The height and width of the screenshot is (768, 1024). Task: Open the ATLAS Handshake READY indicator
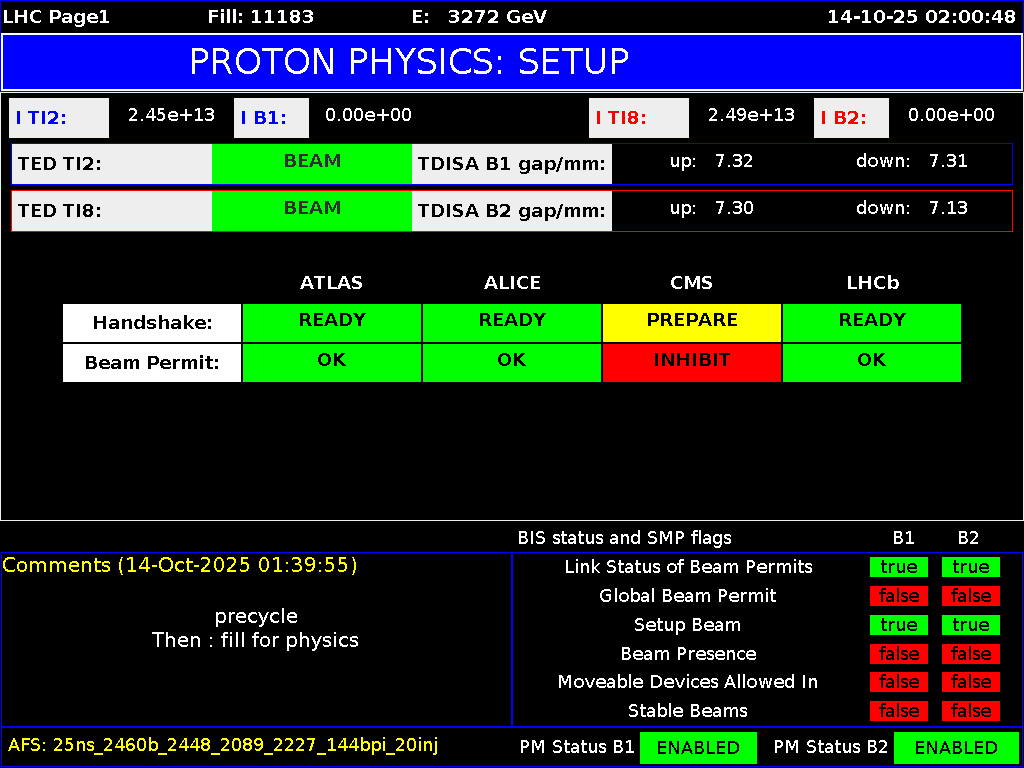click(x=331, y=320)
